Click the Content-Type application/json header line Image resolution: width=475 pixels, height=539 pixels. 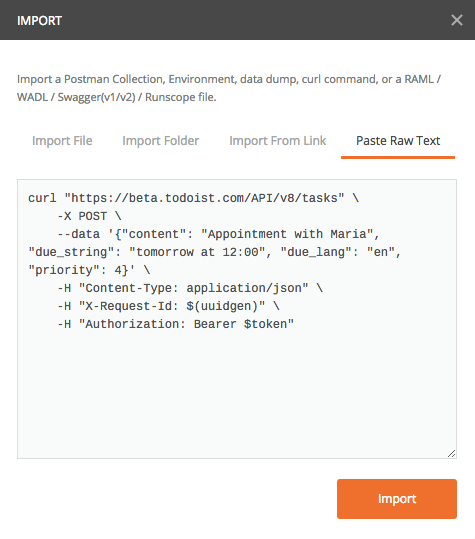coord(190,288)
